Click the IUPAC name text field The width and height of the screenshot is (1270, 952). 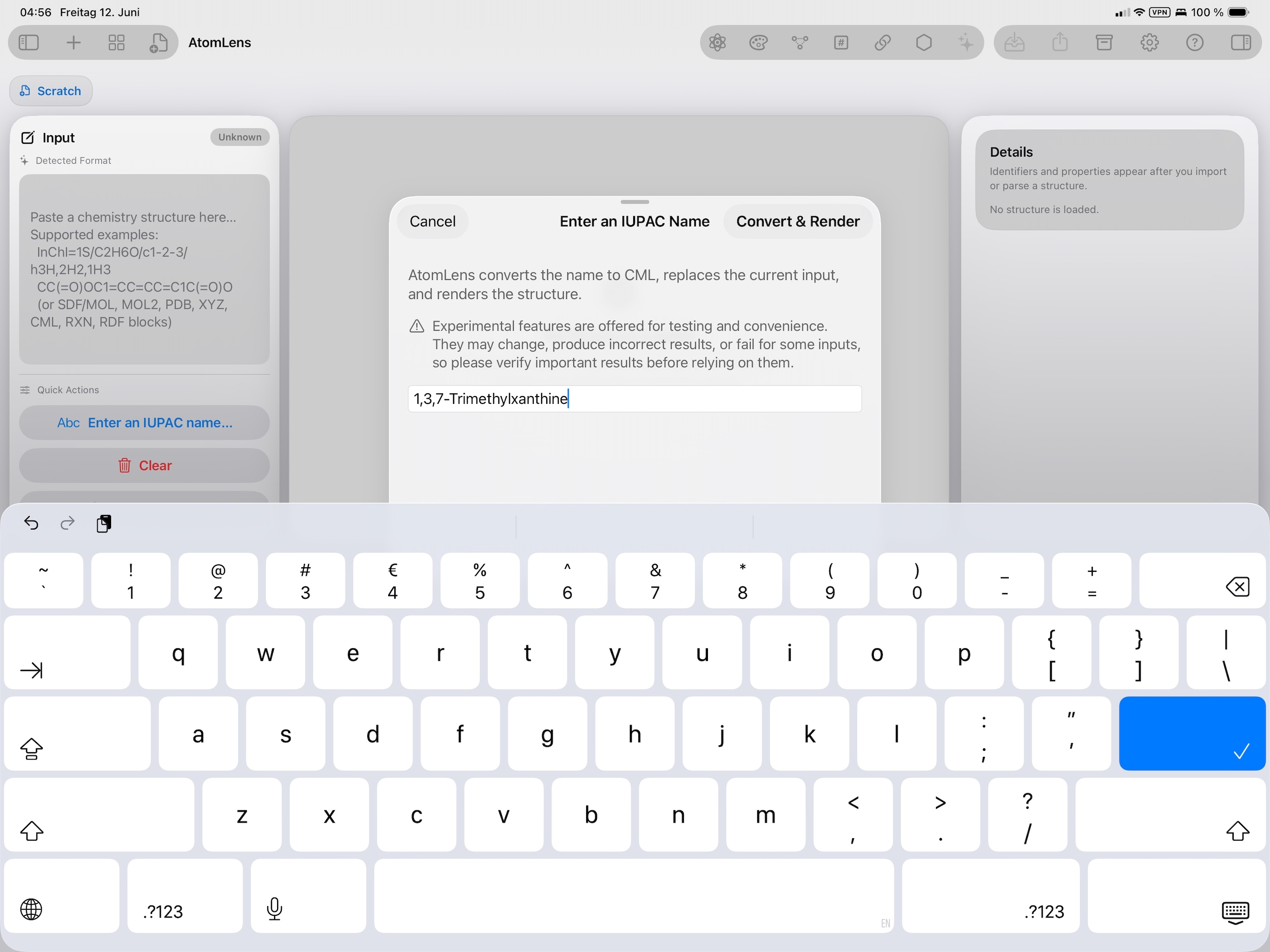635,398
